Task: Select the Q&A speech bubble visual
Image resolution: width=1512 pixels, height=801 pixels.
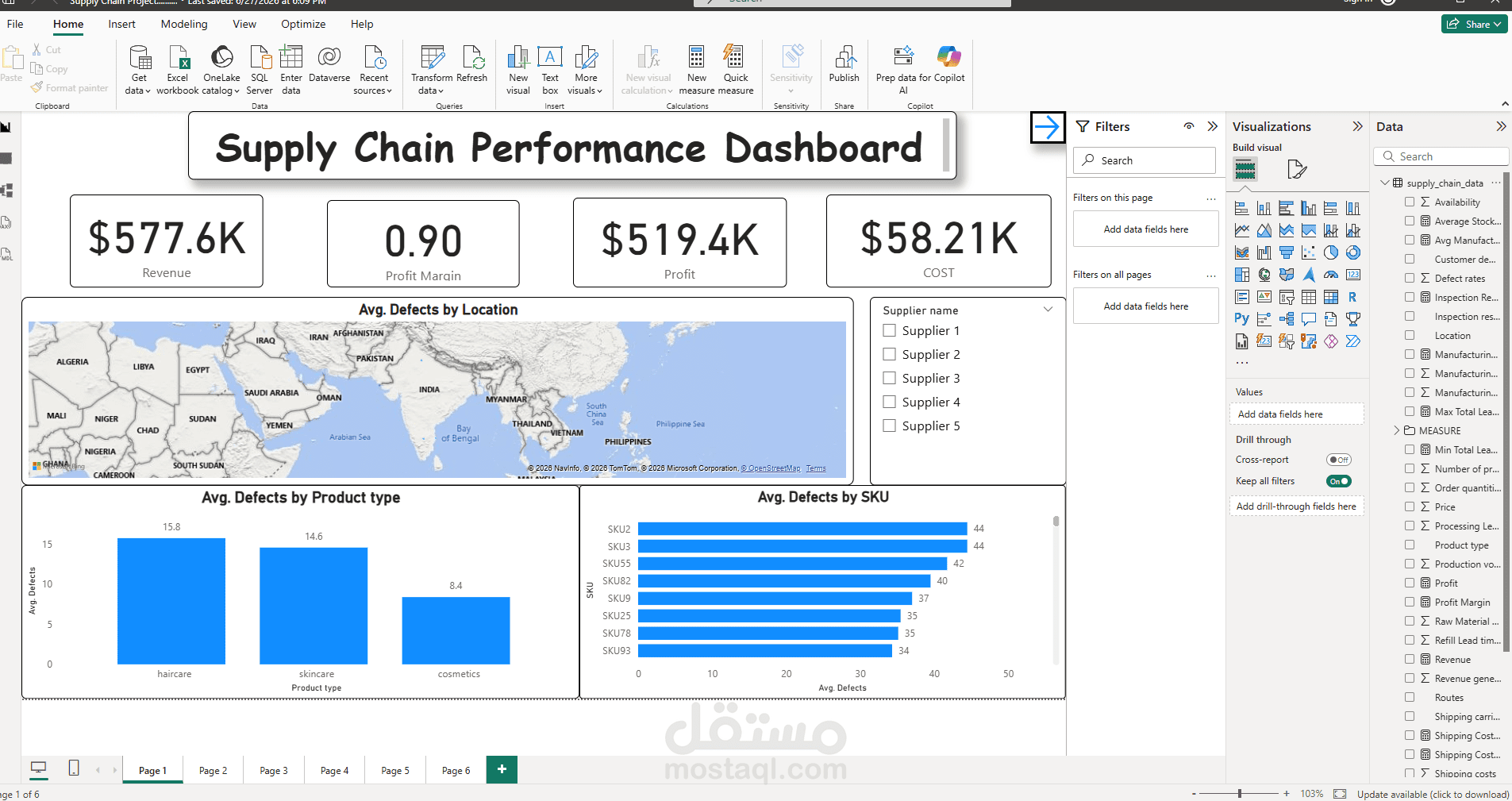Action: tap(1309, 319)
